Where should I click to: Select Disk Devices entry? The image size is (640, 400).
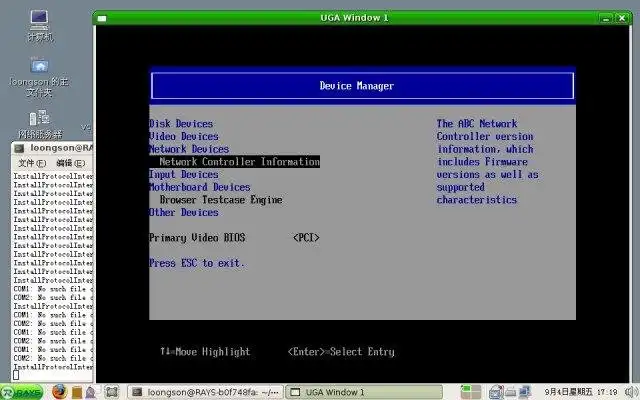[181, 124]
